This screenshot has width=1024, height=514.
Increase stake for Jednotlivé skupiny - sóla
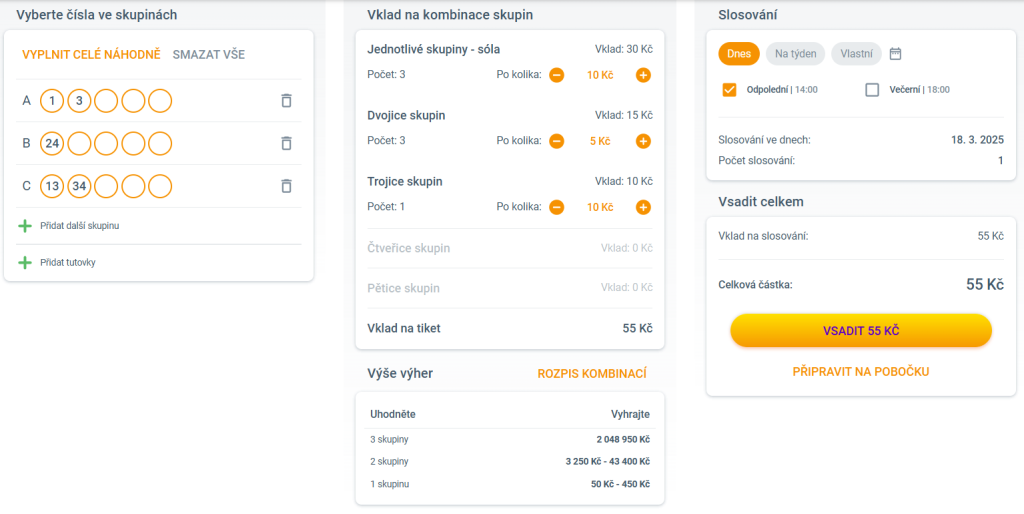(x=643, y=75)
